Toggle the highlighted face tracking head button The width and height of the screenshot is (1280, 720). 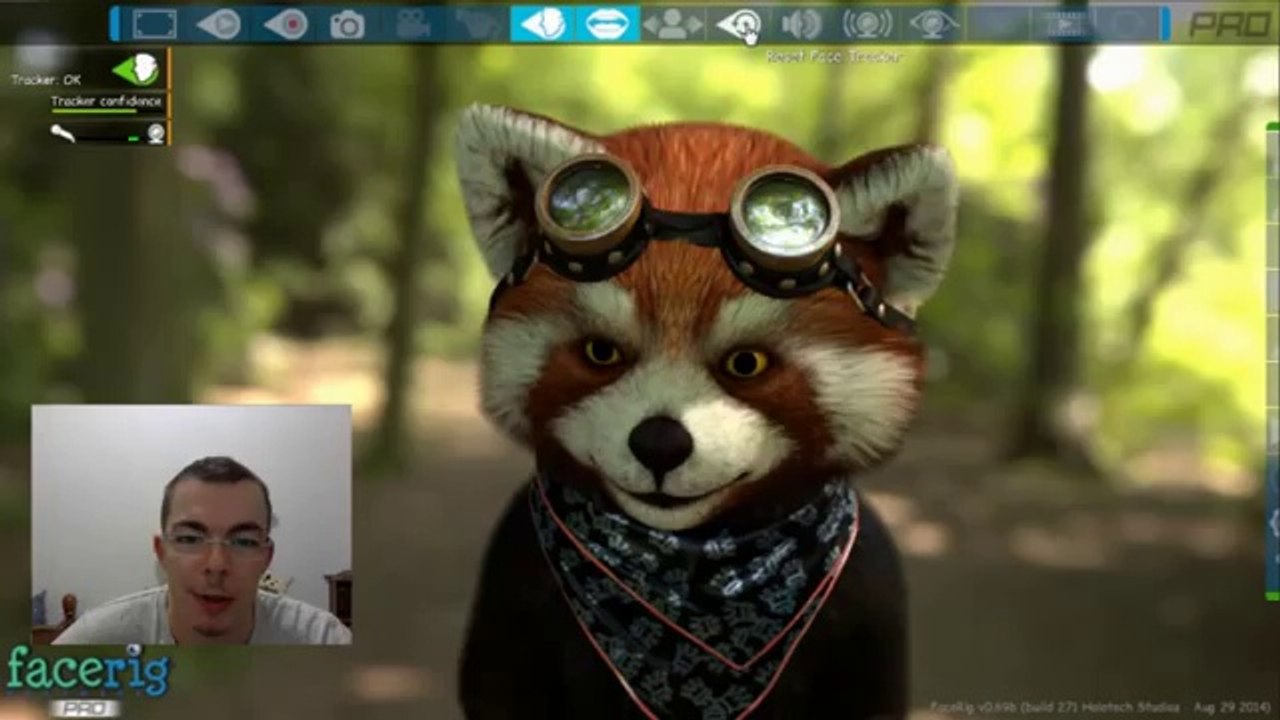(543, 24)
